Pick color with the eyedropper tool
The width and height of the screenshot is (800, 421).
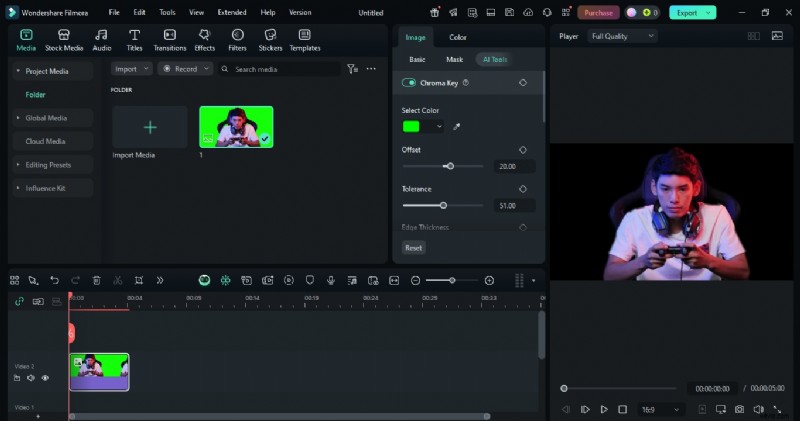[457, 127]
